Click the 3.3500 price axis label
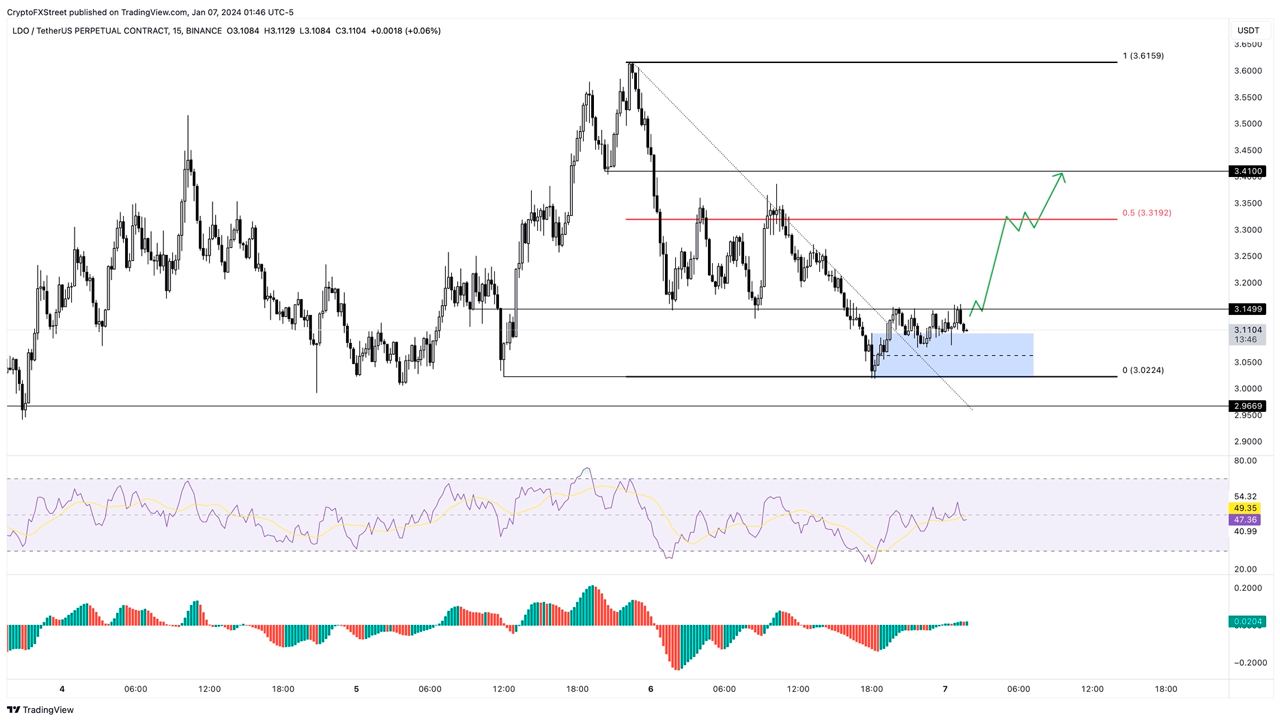Image resolution: width=1280 pixels, height=722 pixels. [1248, 203]
